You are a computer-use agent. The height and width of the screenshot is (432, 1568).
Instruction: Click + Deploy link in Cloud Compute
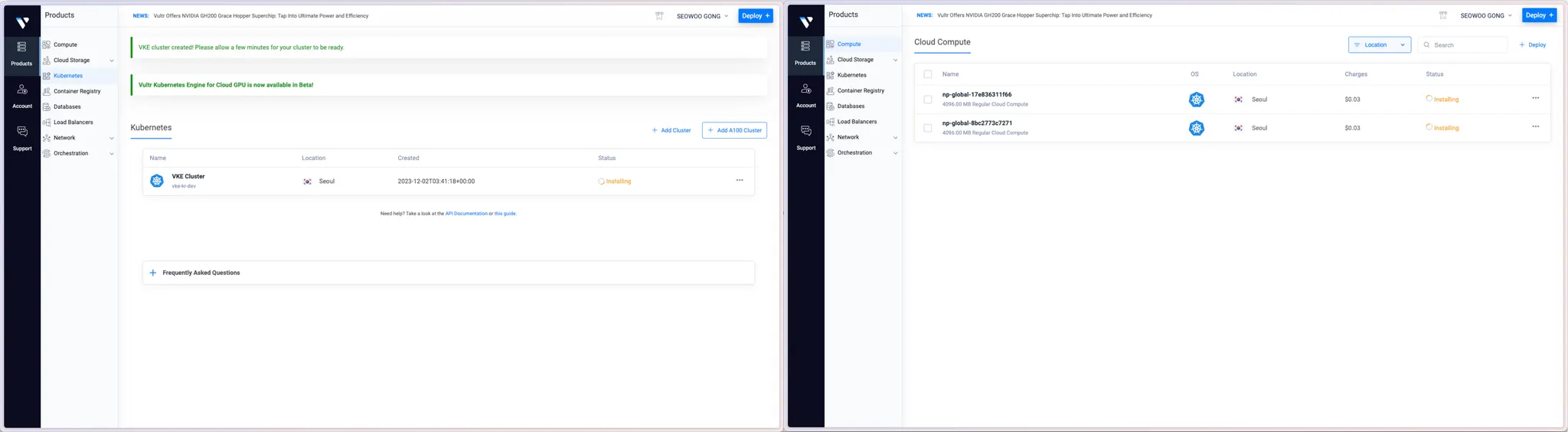point(1533,45)
